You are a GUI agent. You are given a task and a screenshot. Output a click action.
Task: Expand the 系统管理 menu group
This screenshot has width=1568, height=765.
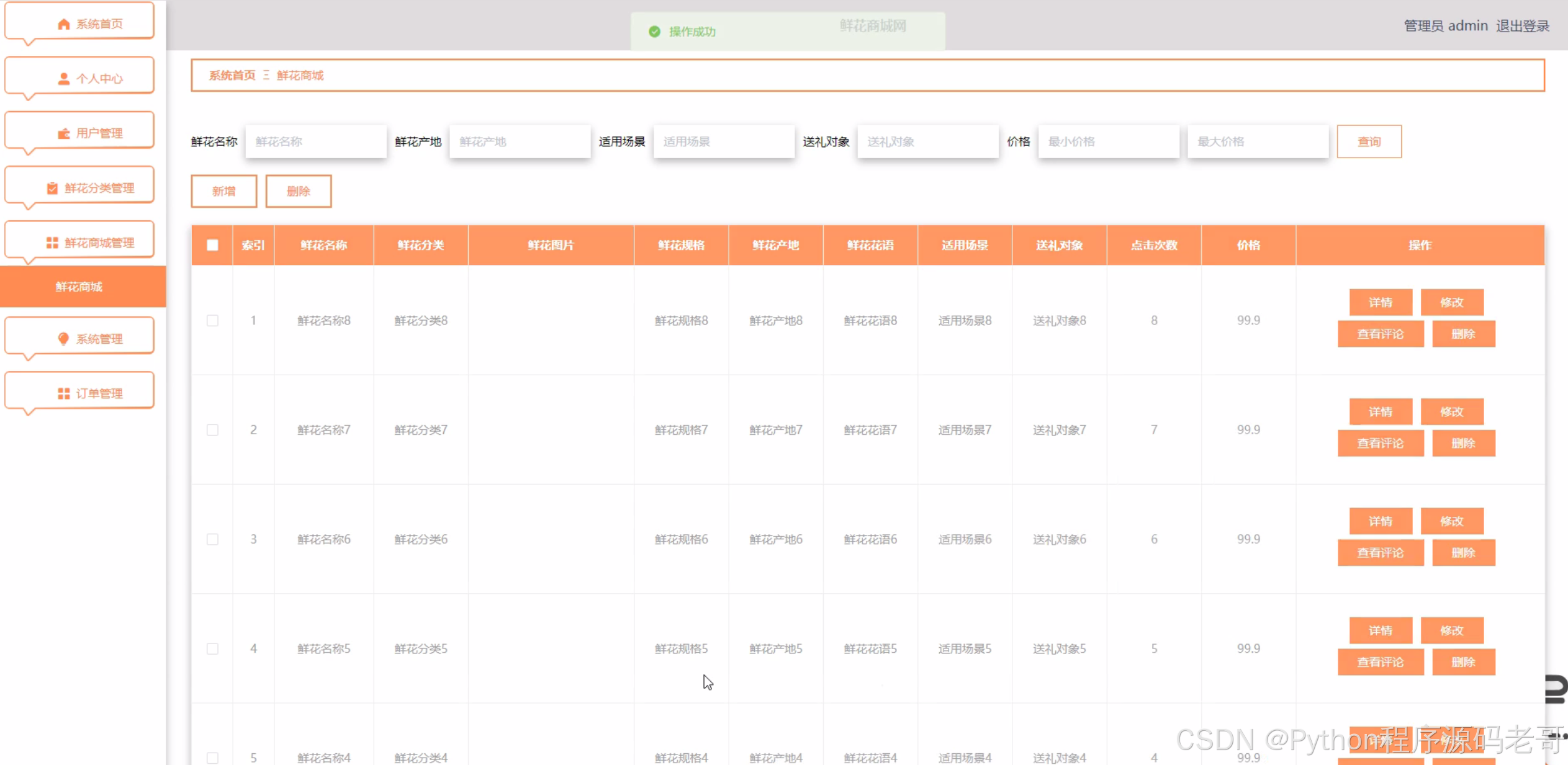(99, 339)
